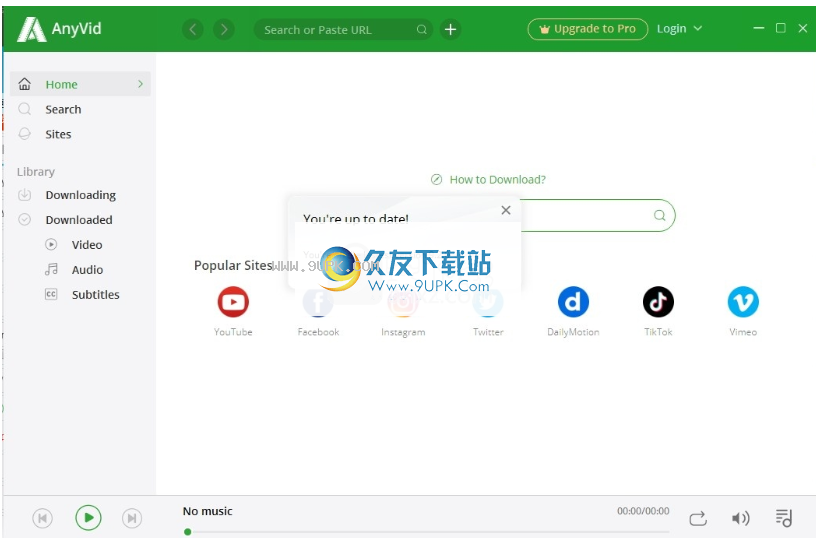Show downloaded Audio items
The width and height of the screenshot is (816, 538).
click(87, 270)
